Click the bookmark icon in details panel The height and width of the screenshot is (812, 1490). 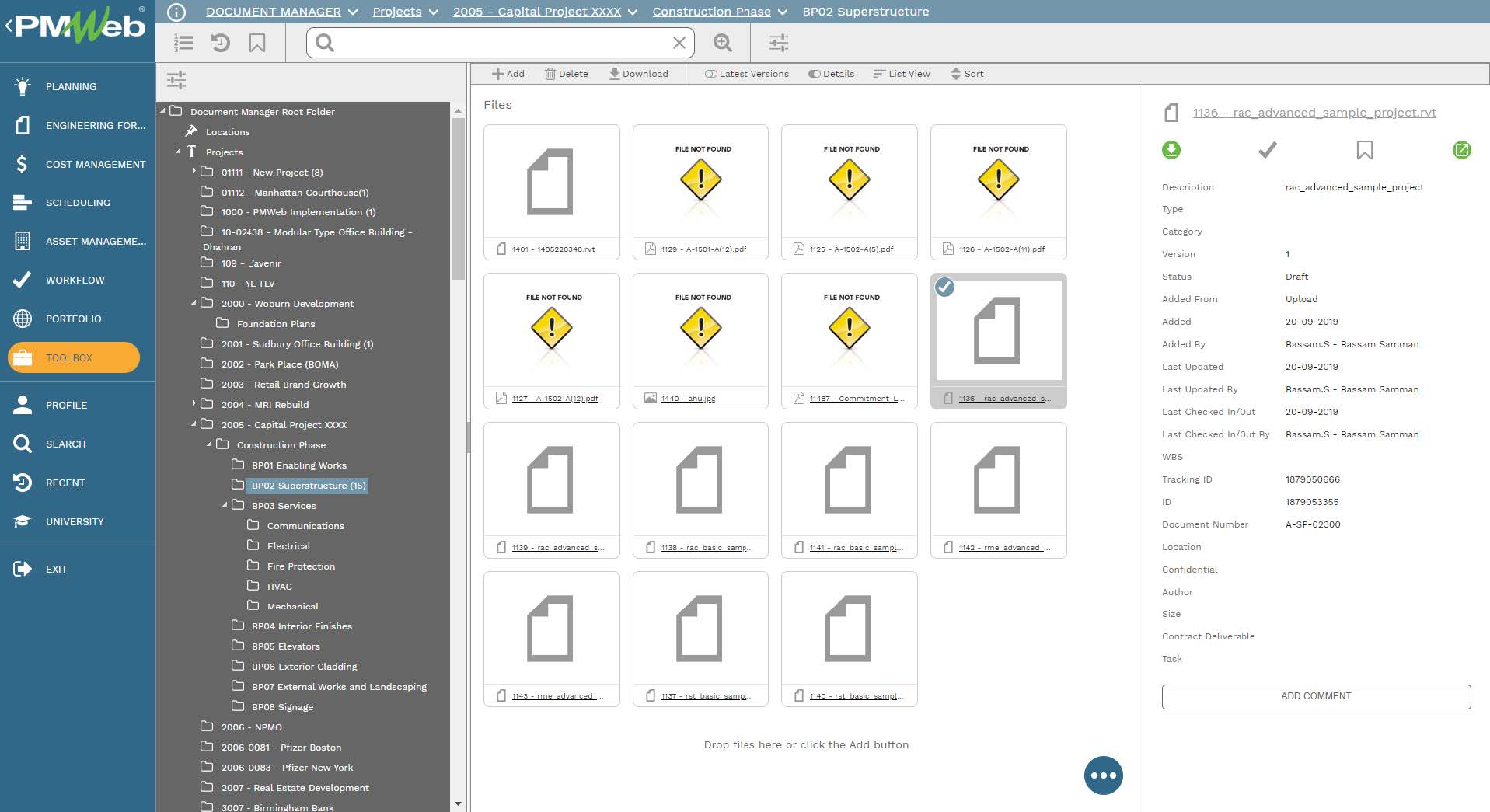pos(1365,149)
